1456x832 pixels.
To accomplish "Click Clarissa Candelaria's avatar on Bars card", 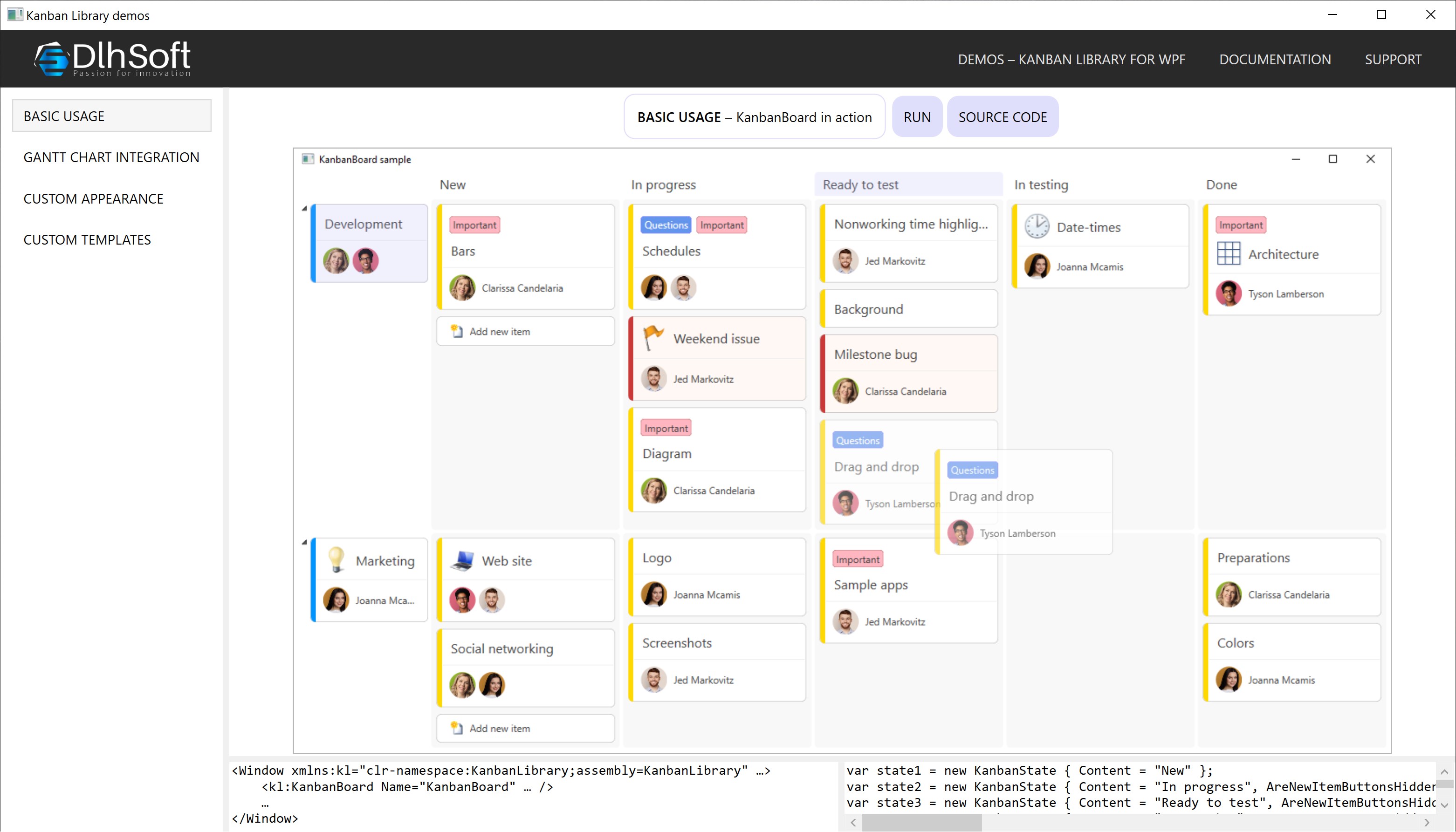I will (462, 287).
